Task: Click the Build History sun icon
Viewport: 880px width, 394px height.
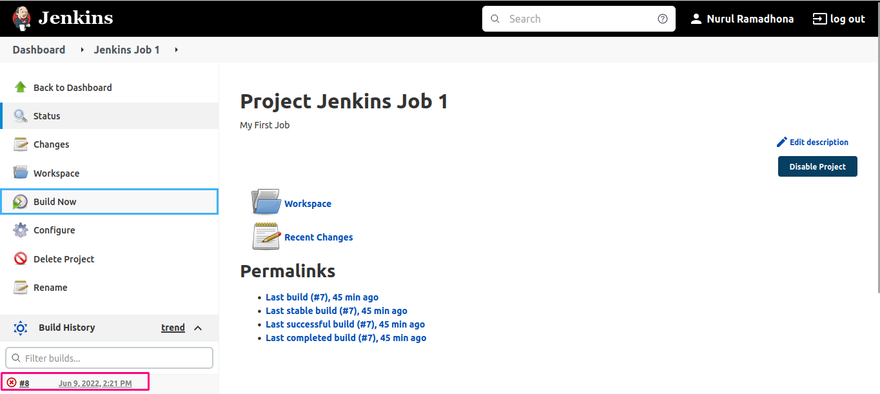Action: [x=20, y=328]
